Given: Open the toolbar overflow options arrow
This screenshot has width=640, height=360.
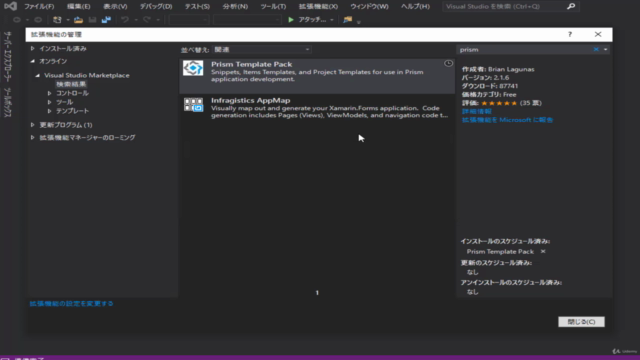Looking at the screenshot, I should tap(359, 22).
